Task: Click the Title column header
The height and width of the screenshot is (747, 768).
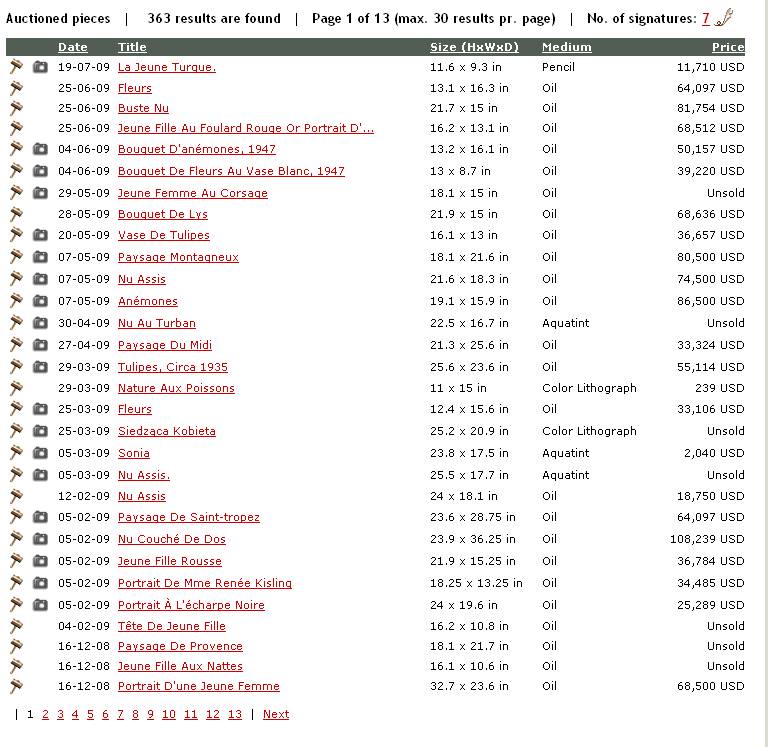Action: pos(132,47)
